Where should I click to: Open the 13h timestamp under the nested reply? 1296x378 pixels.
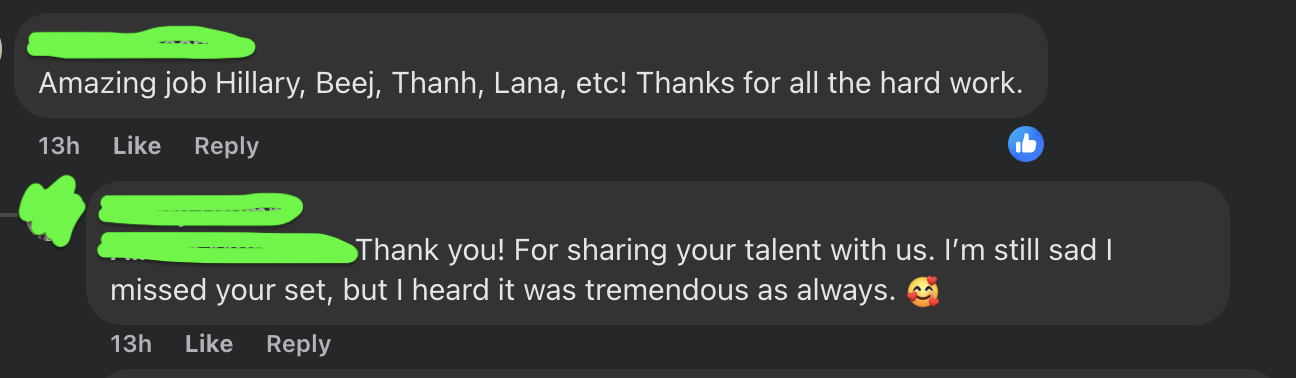(130, 344)
